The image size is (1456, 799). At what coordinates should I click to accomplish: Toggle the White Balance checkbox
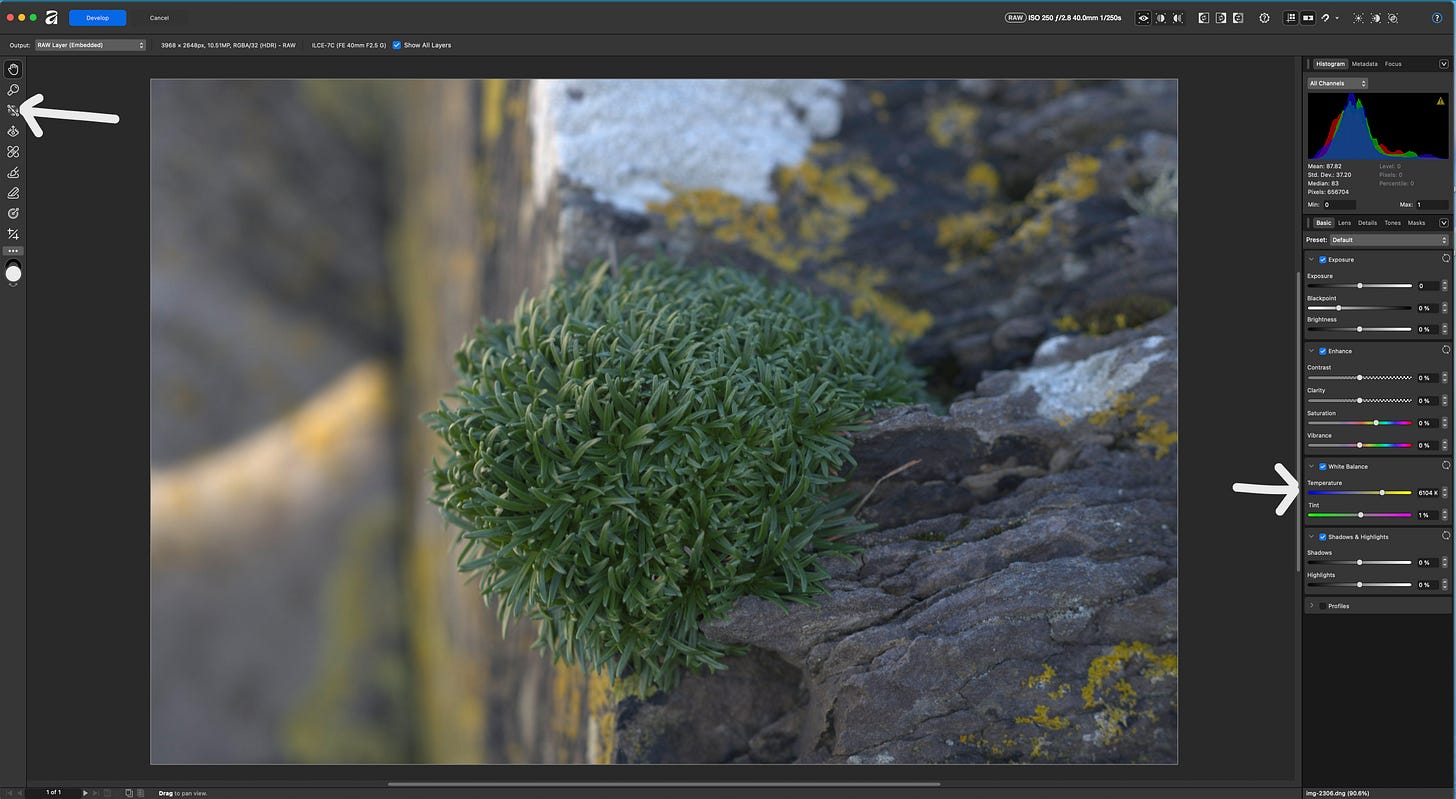pos(1322,467)
